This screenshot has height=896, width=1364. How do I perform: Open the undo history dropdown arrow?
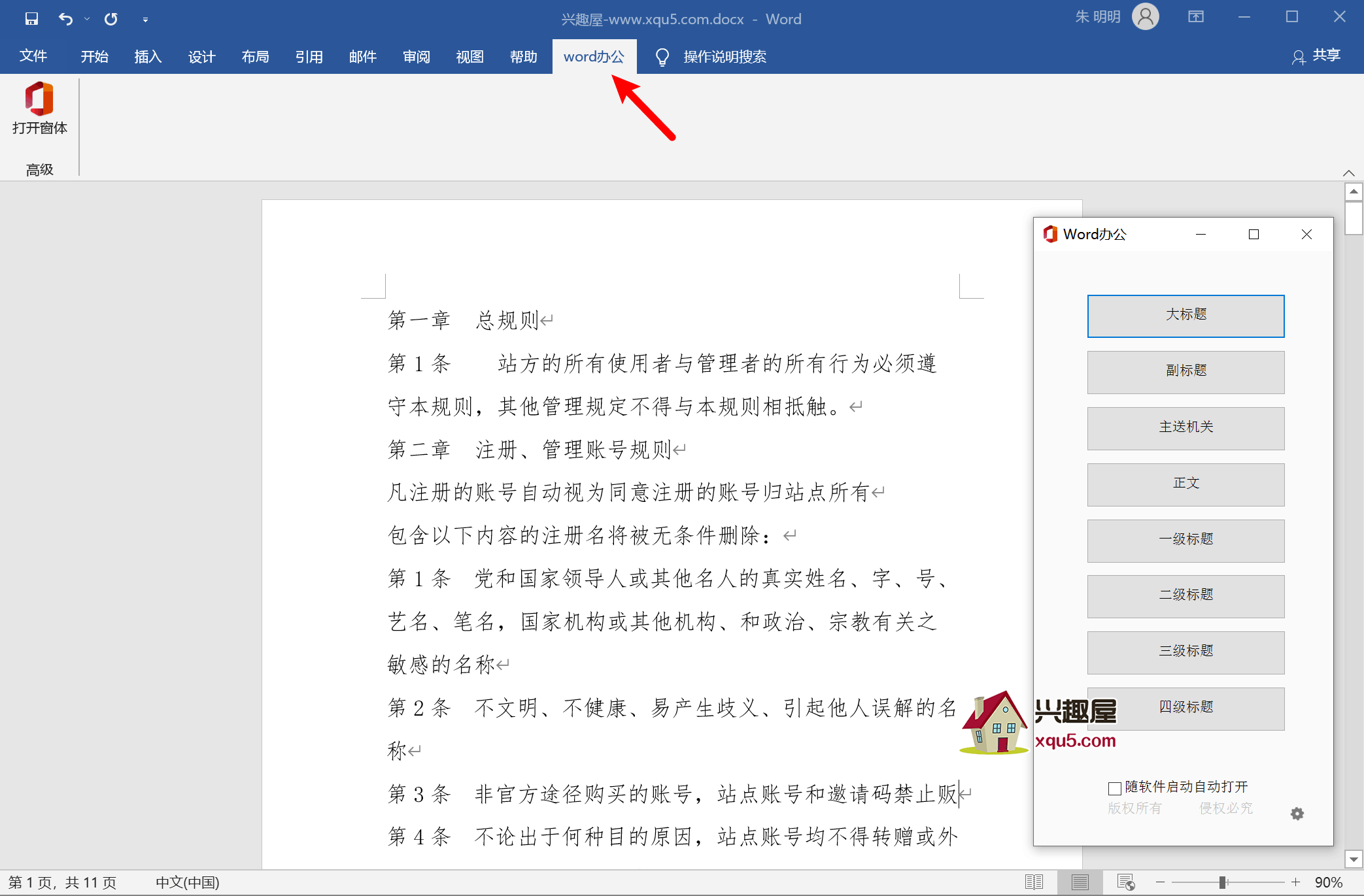point(86,19)
